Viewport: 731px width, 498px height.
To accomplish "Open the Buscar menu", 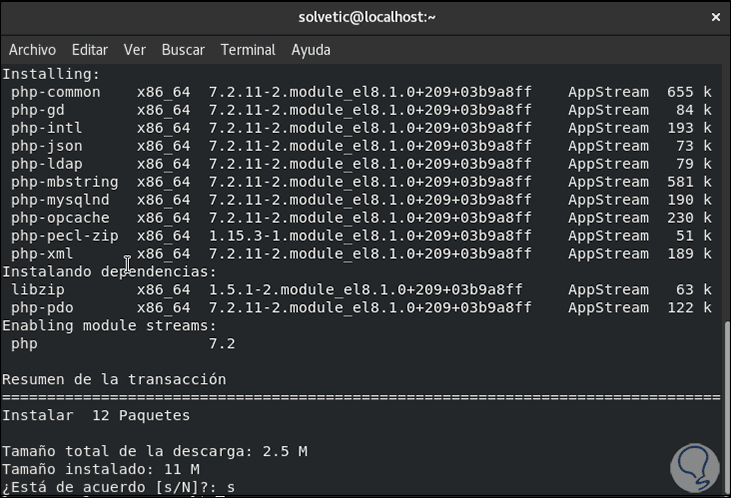I will pyautogui.click(x=183, y=50).
